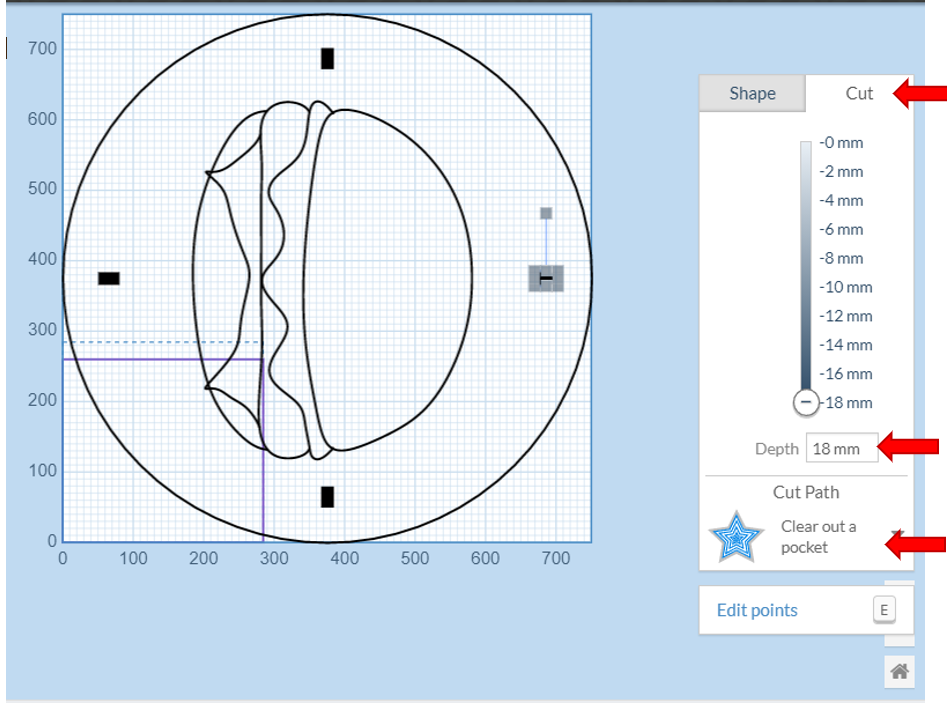Click the -10 mm depth label

(x=846, y=287)
